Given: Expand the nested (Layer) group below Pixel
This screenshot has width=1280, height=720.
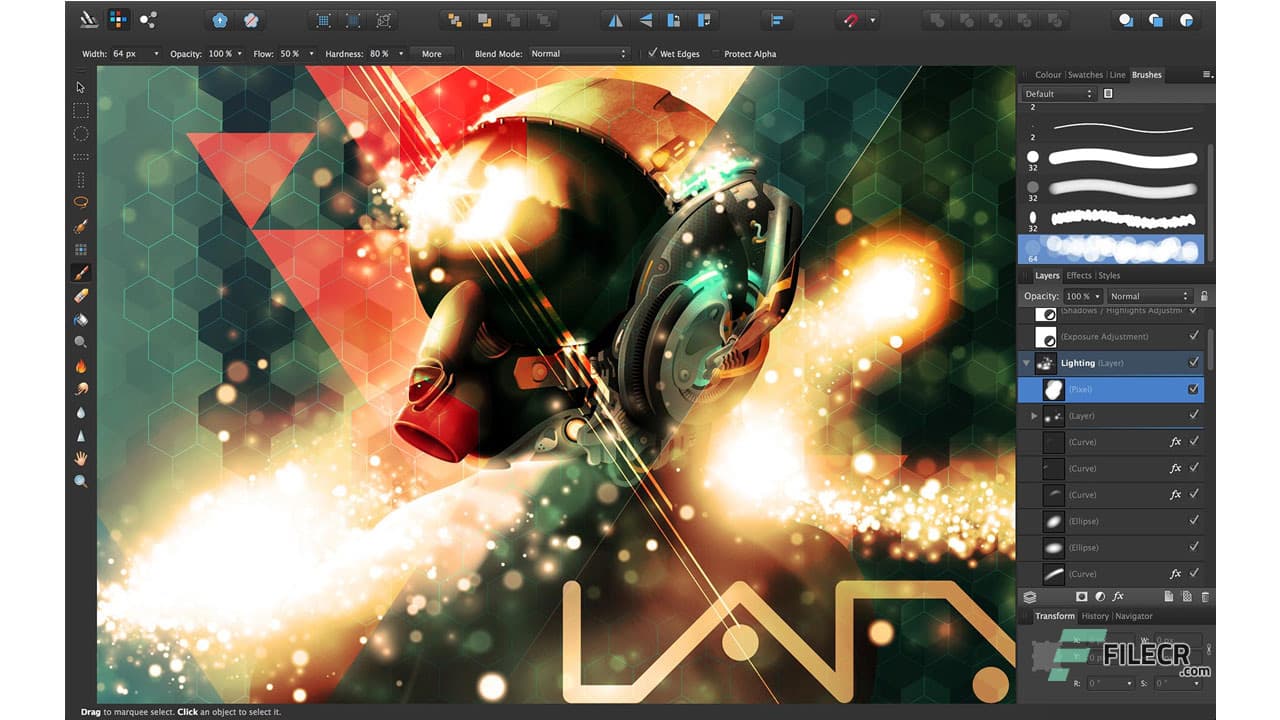Looking at the screenshot, I should click(x=1034, y=416).
